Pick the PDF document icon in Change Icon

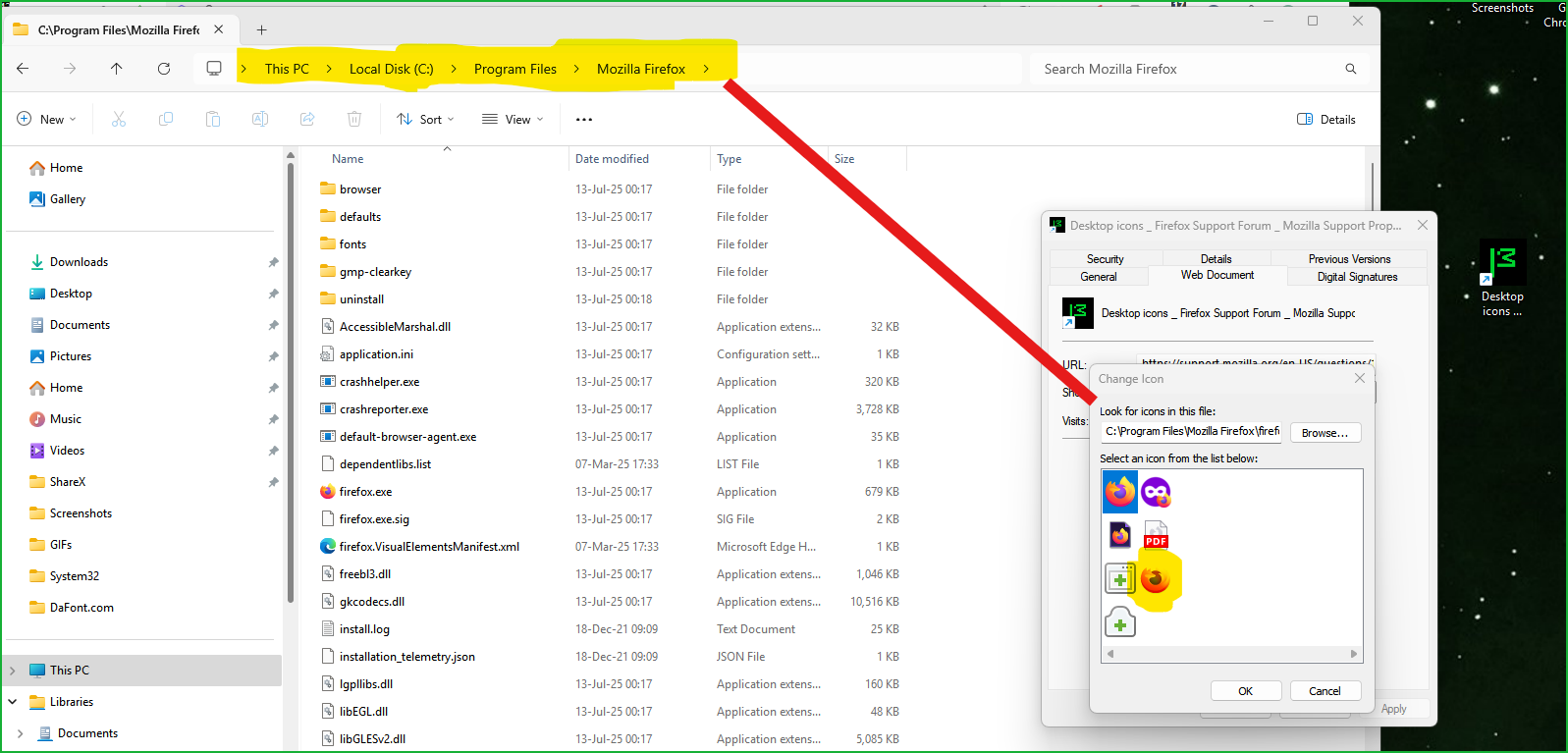pos(1156,535)
